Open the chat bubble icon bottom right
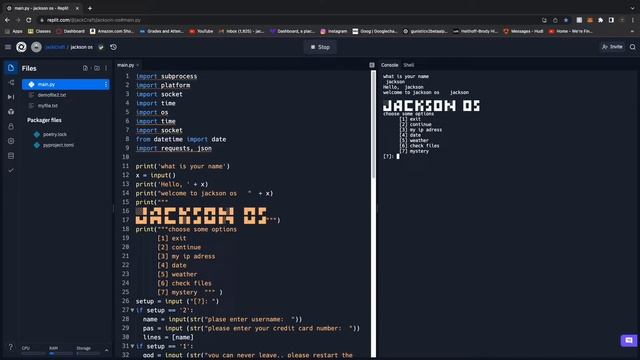The height and width of the screenshot is (360, 640). pos(629,340)
